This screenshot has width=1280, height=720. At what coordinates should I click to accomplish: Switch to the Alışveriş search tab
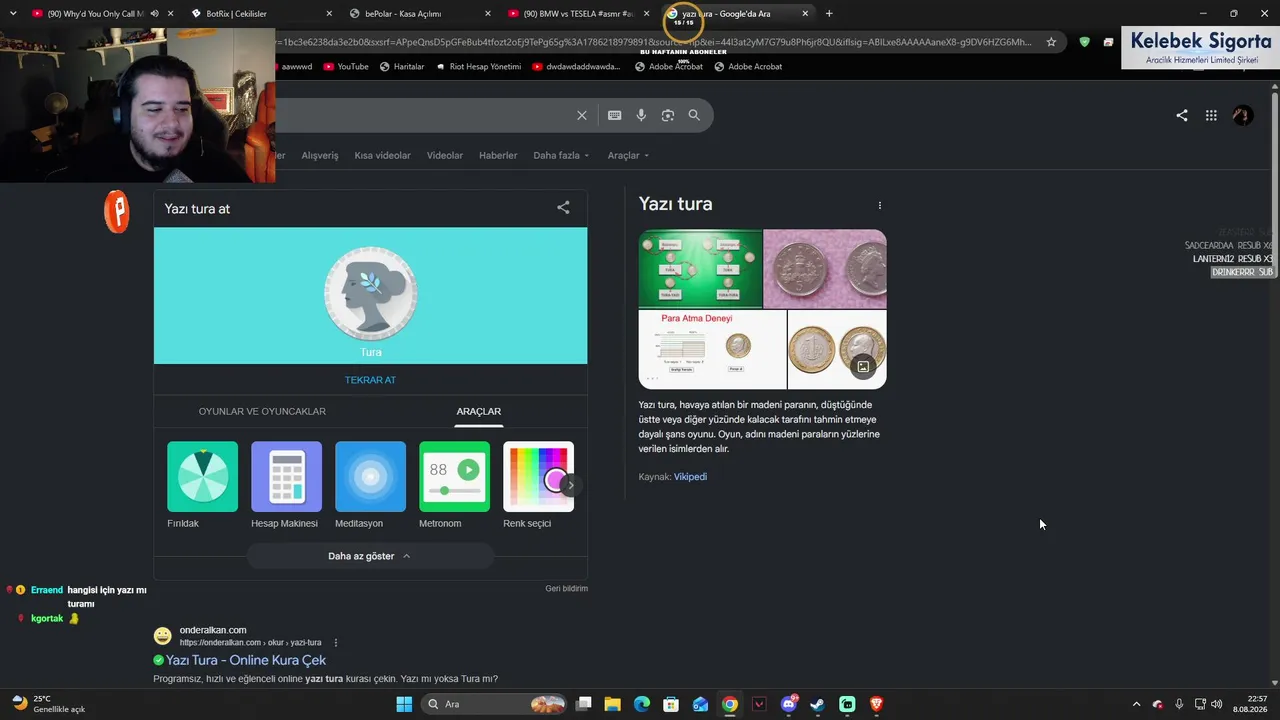(320, 155)
